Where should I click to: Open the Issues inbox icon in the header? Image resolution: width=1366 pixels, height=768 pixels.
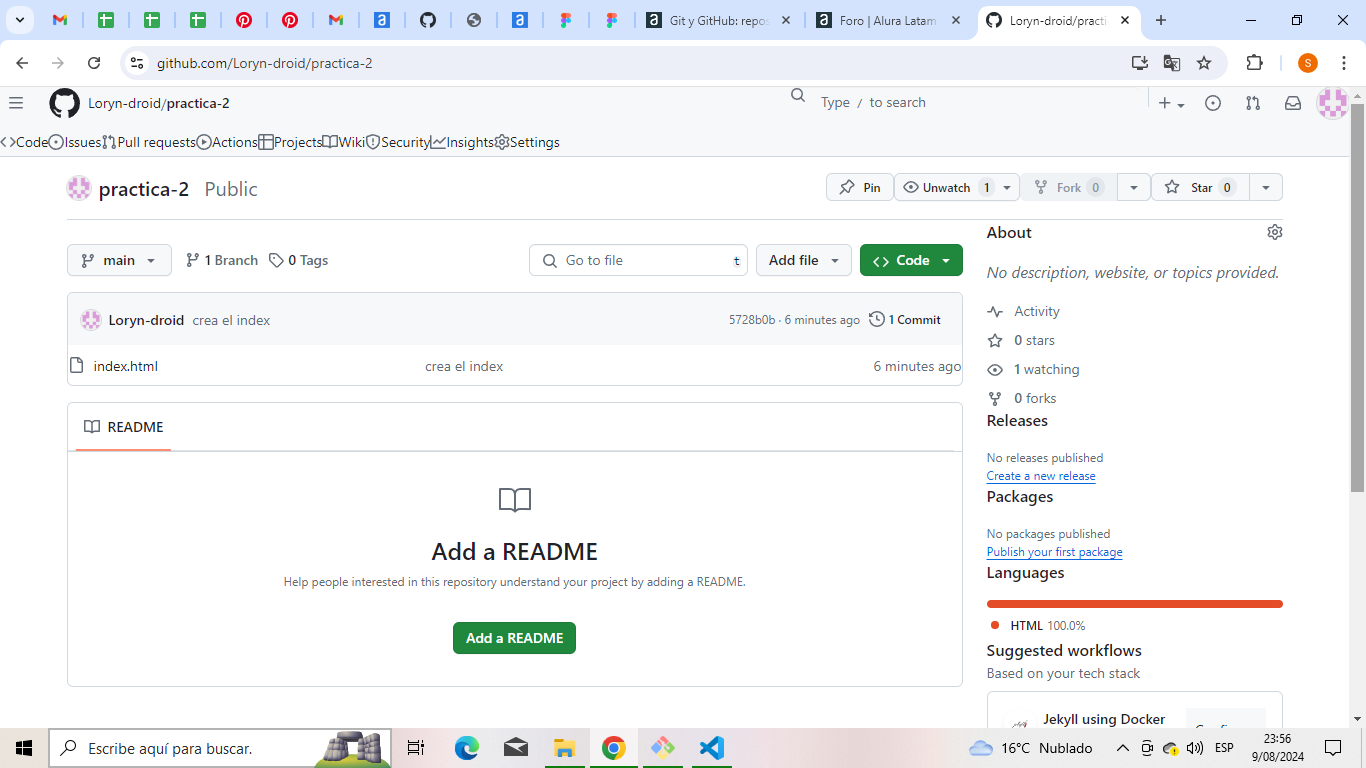pos(1213,103)
